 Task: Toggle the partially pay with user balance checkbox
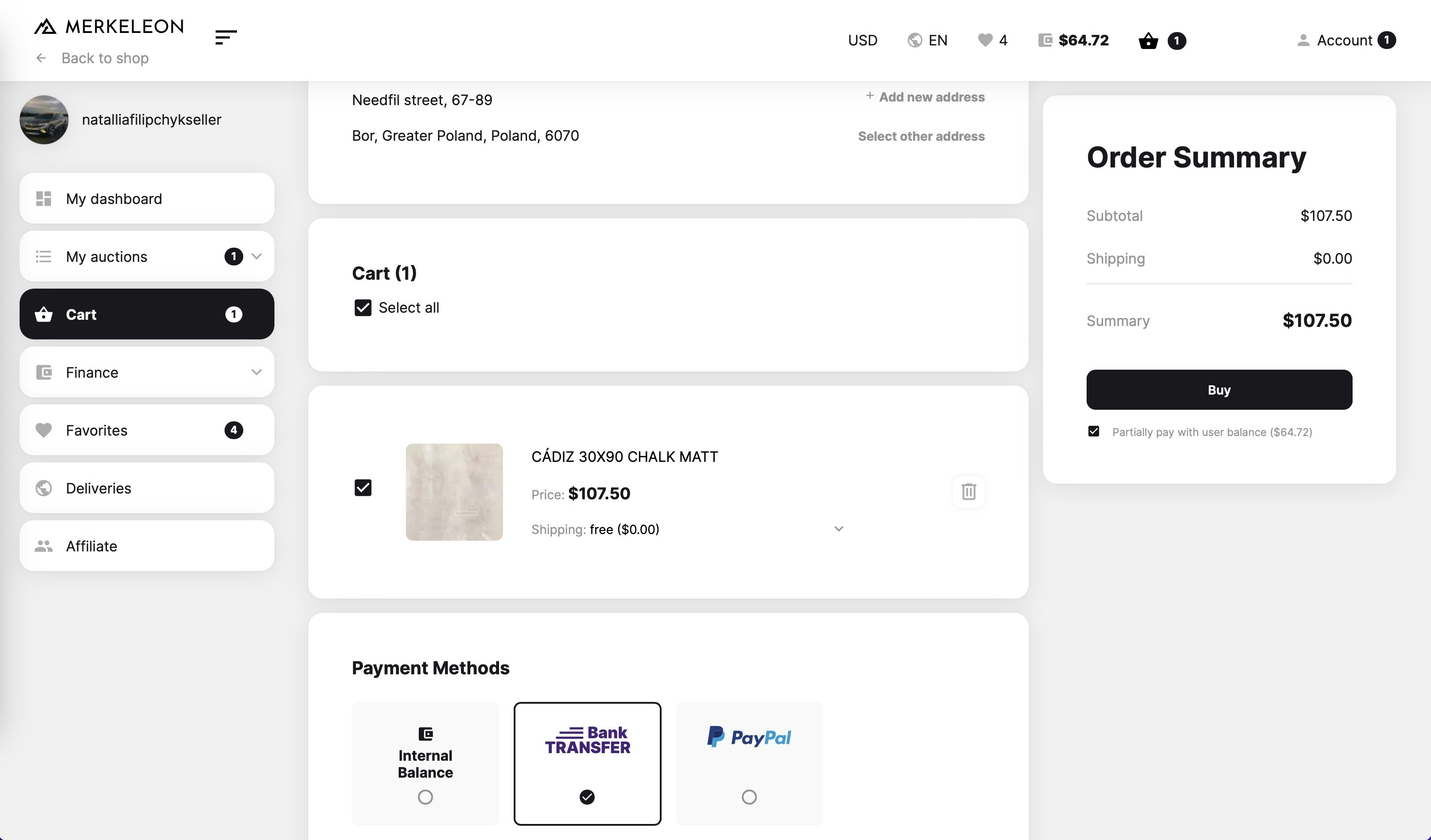click(1093, 431)
